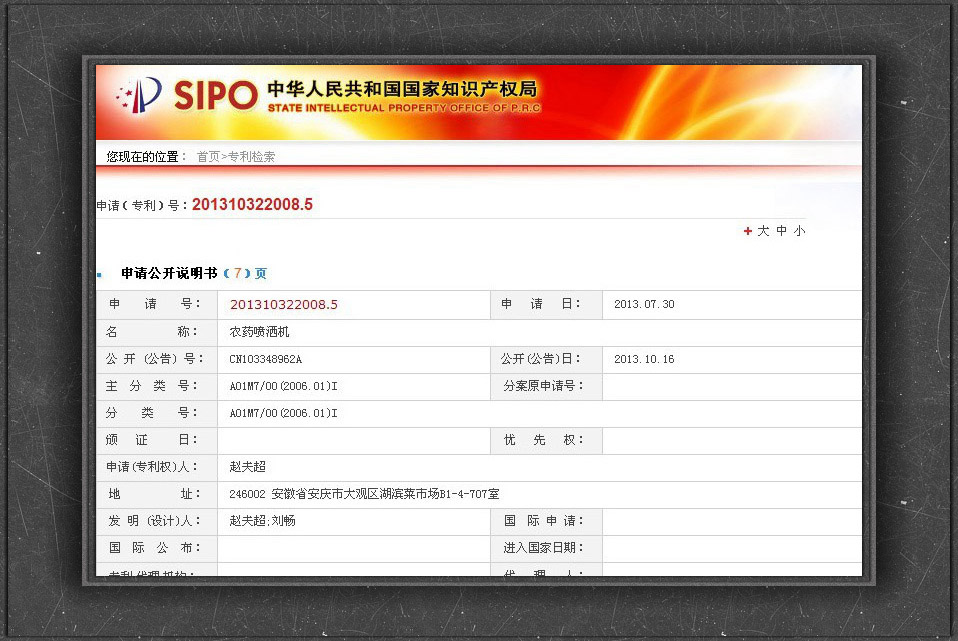Click the blue square bullet before 申请公开说明书

point(100,274)
